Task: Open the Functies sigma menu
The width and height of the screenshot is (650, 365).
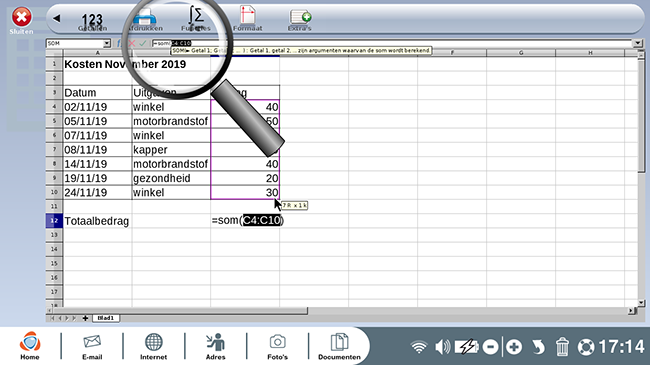Action: pos(196,19)
